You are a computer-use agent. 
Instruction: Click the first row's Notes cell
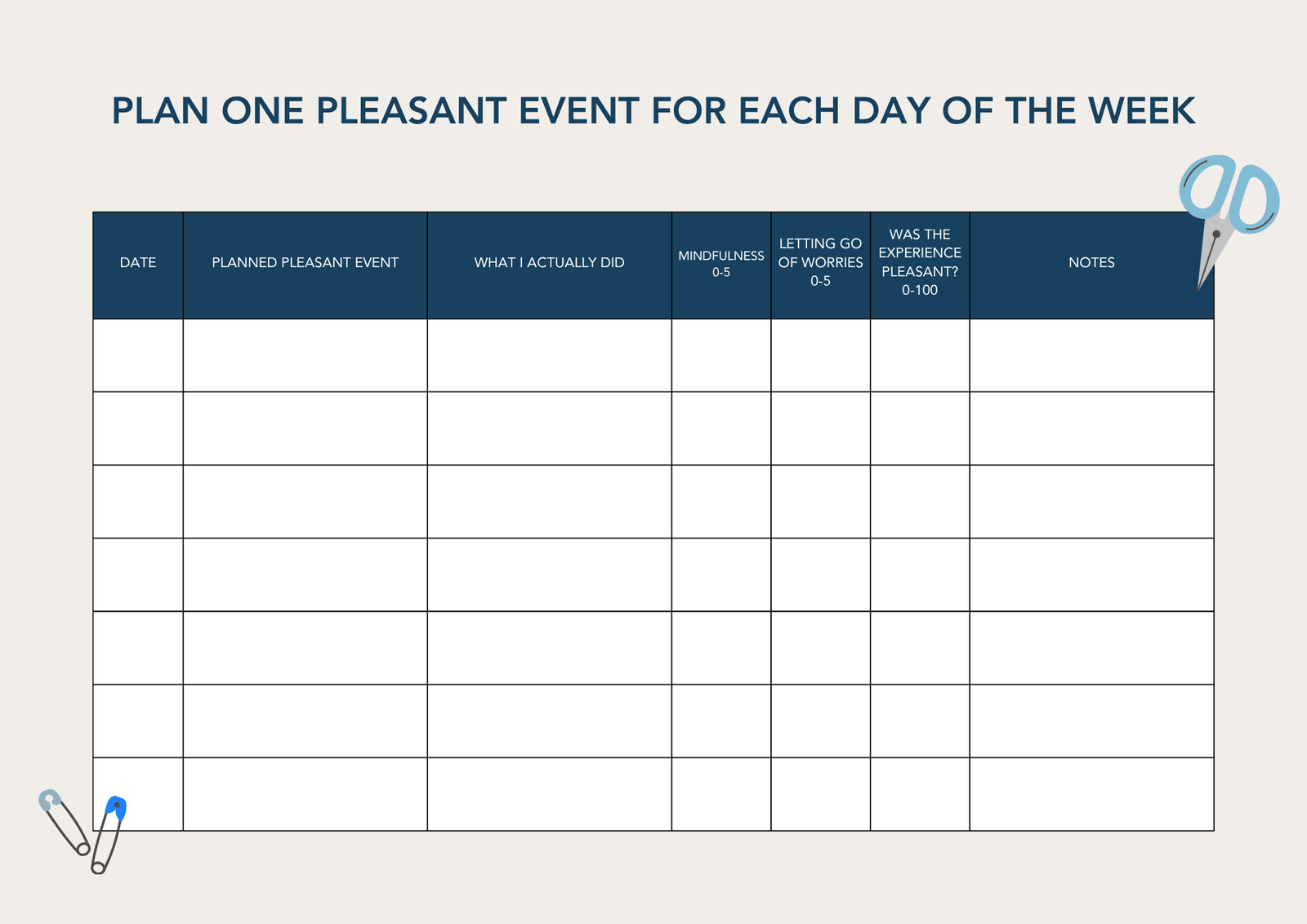tap(1091, 355)
